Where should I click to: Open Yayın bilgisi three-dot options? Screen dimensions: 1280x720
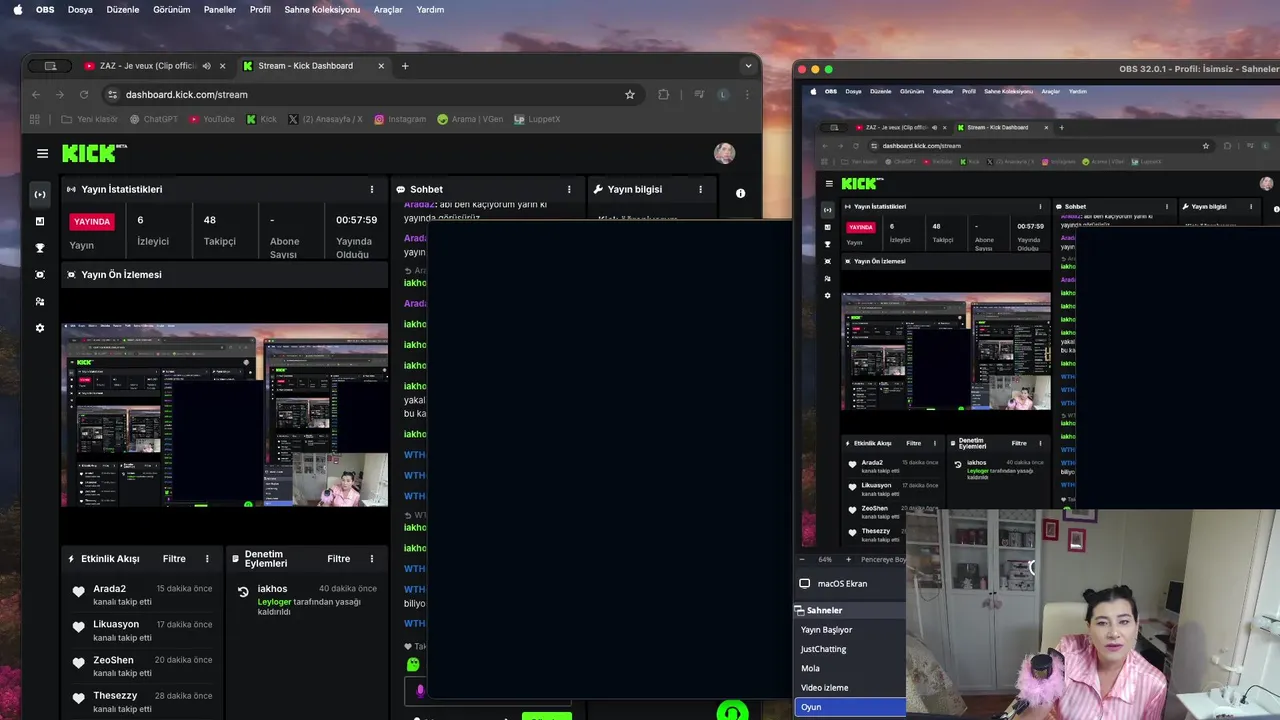(700, 189)
